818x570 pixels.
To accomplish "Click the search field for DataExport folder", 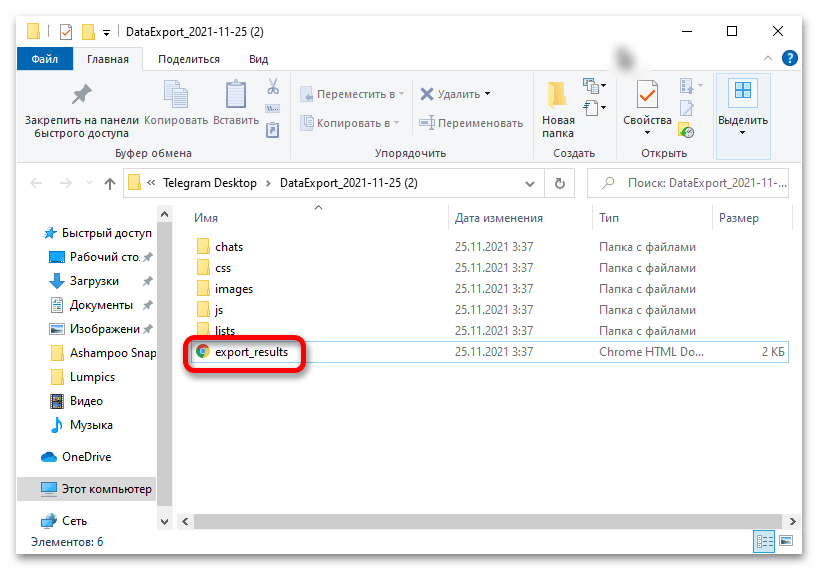I will click(700, 183).
